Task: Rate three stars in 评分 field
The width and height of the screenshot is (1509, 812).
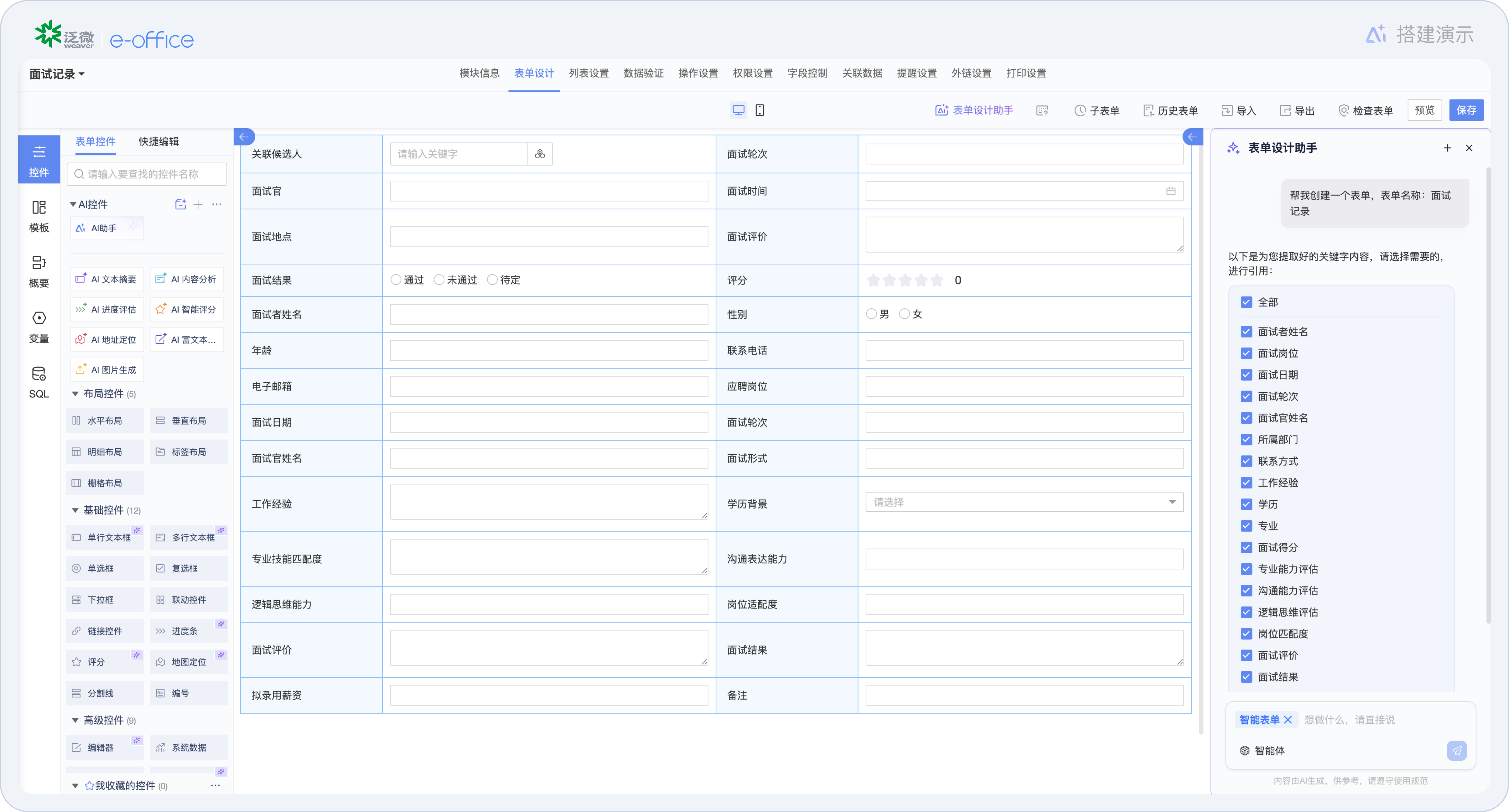Action: click(905, 280)
